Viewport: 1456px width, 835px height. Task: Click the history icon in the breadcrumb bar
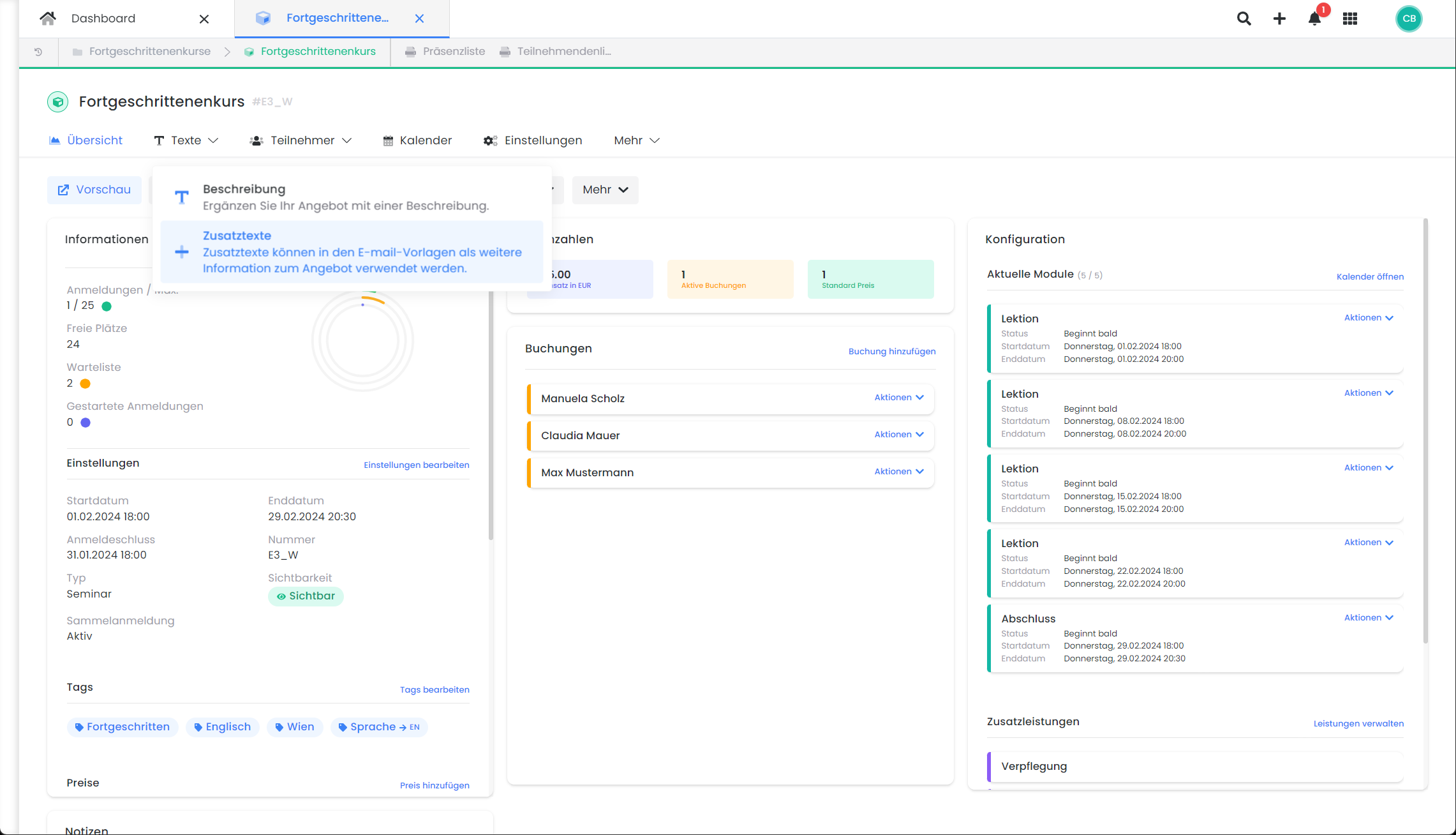tap(38, 51)
